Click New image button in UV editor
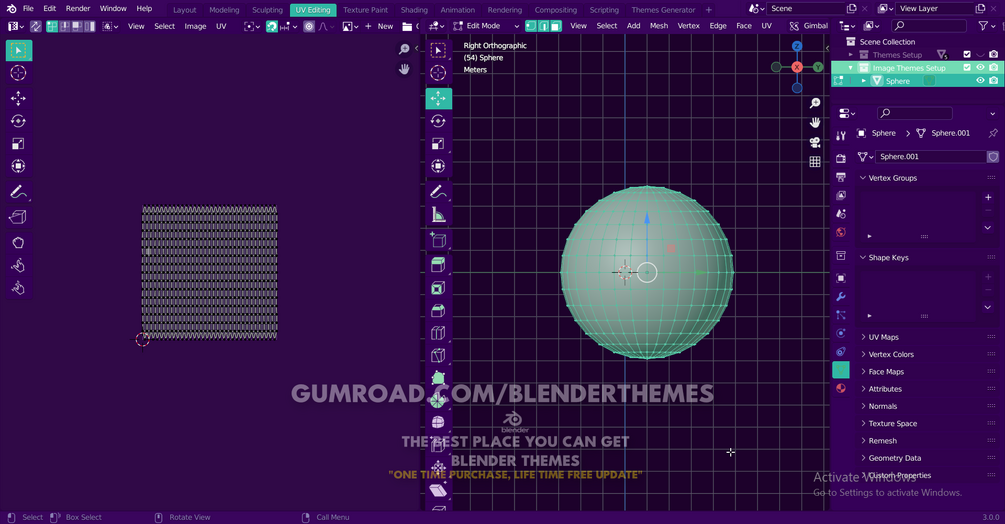This screenshot has width=1005, height=524. click(379, 26)
